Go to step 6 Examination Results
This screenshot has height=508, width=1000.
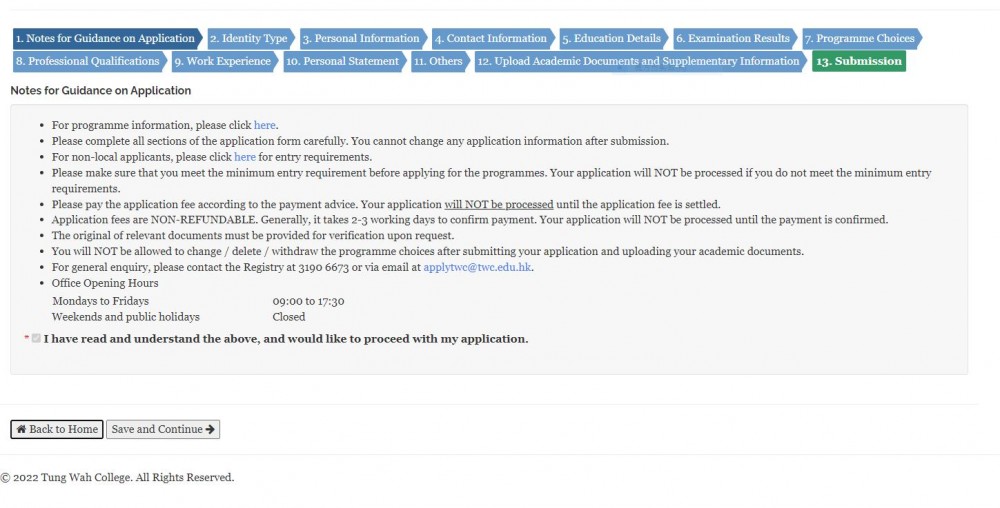pyautogui.click(x=735, y=38)
